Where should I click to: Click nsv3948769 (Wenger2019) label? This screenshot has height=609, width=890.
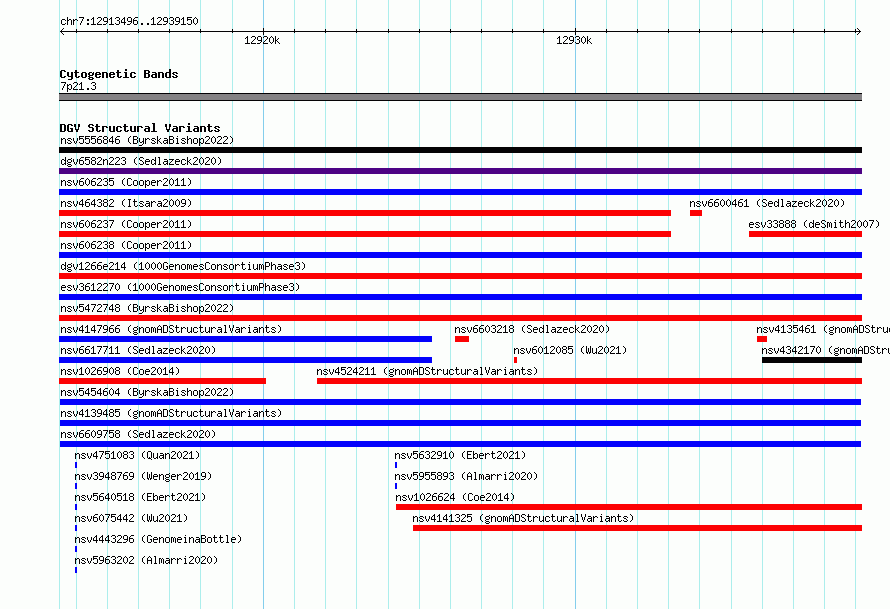coord(143,476)
